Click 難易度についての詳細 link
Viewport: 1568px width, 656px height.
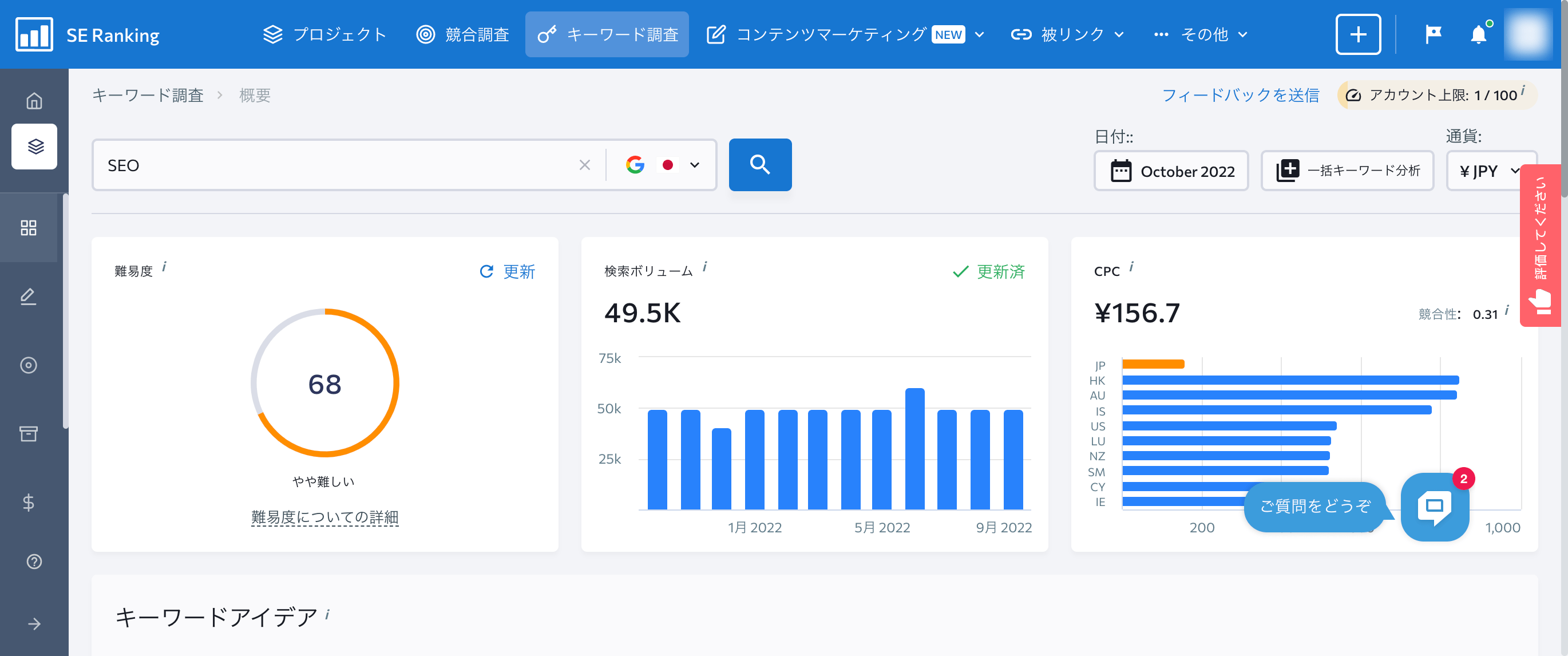pyautogui.click(x=324, y=517)
